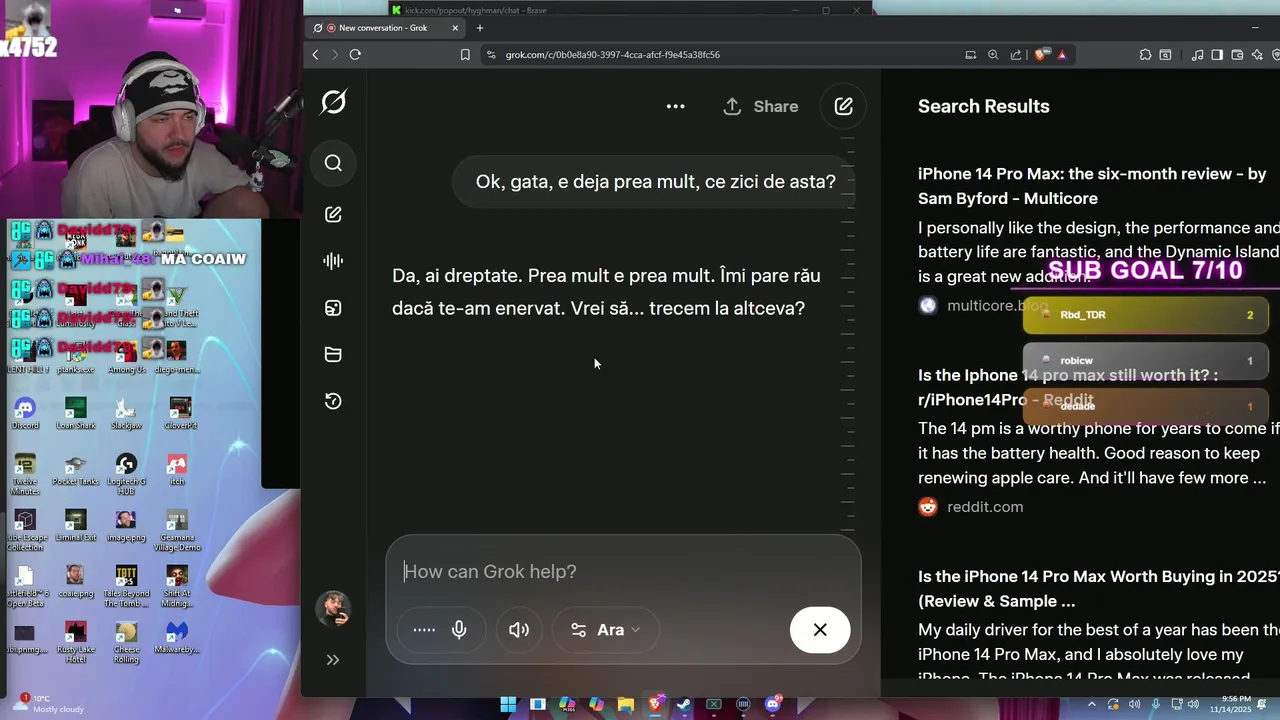The width and height of the screenshot is (1280, 720).
Task: Open 'Worth Buying in 2025' search result
Action: click(1098, 589)
